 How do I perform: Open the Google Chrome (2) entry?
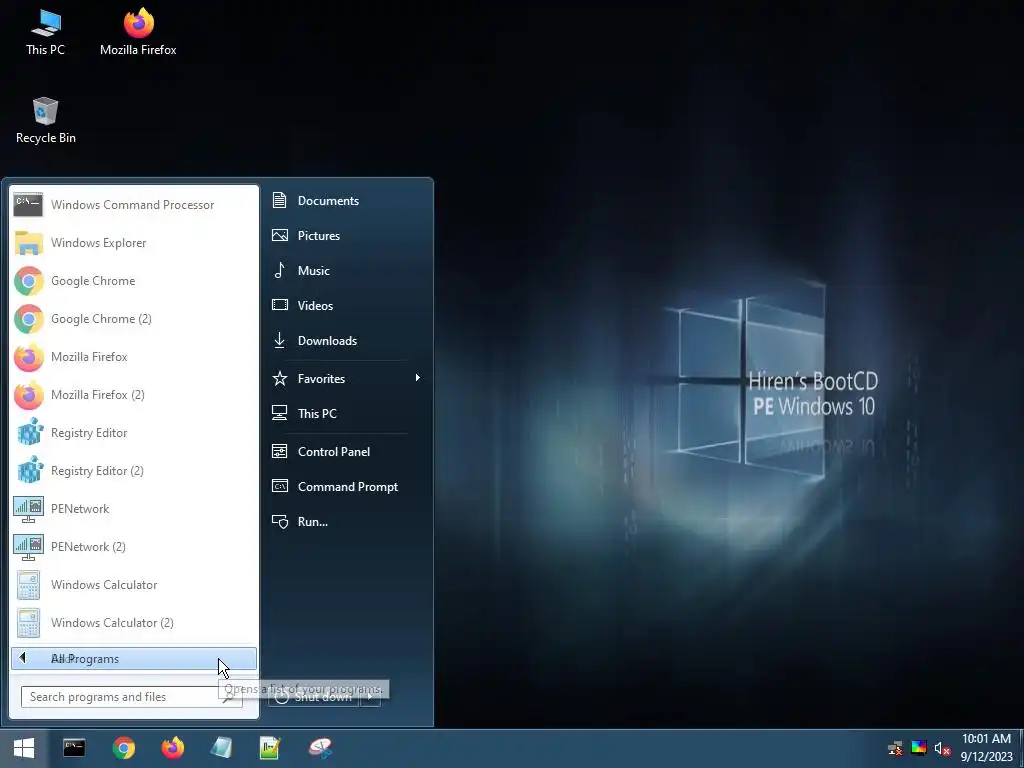[x=134, y=319]
